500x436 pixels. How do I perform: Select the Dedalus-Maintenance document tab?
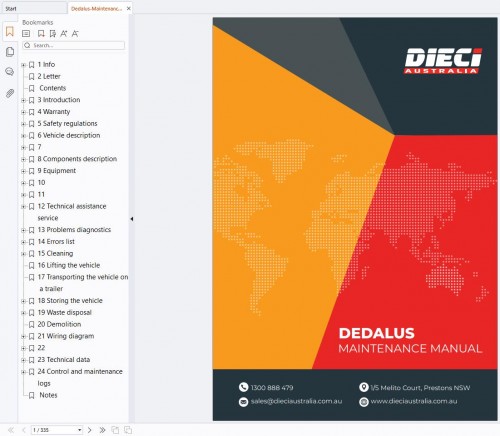pos(96,9)
